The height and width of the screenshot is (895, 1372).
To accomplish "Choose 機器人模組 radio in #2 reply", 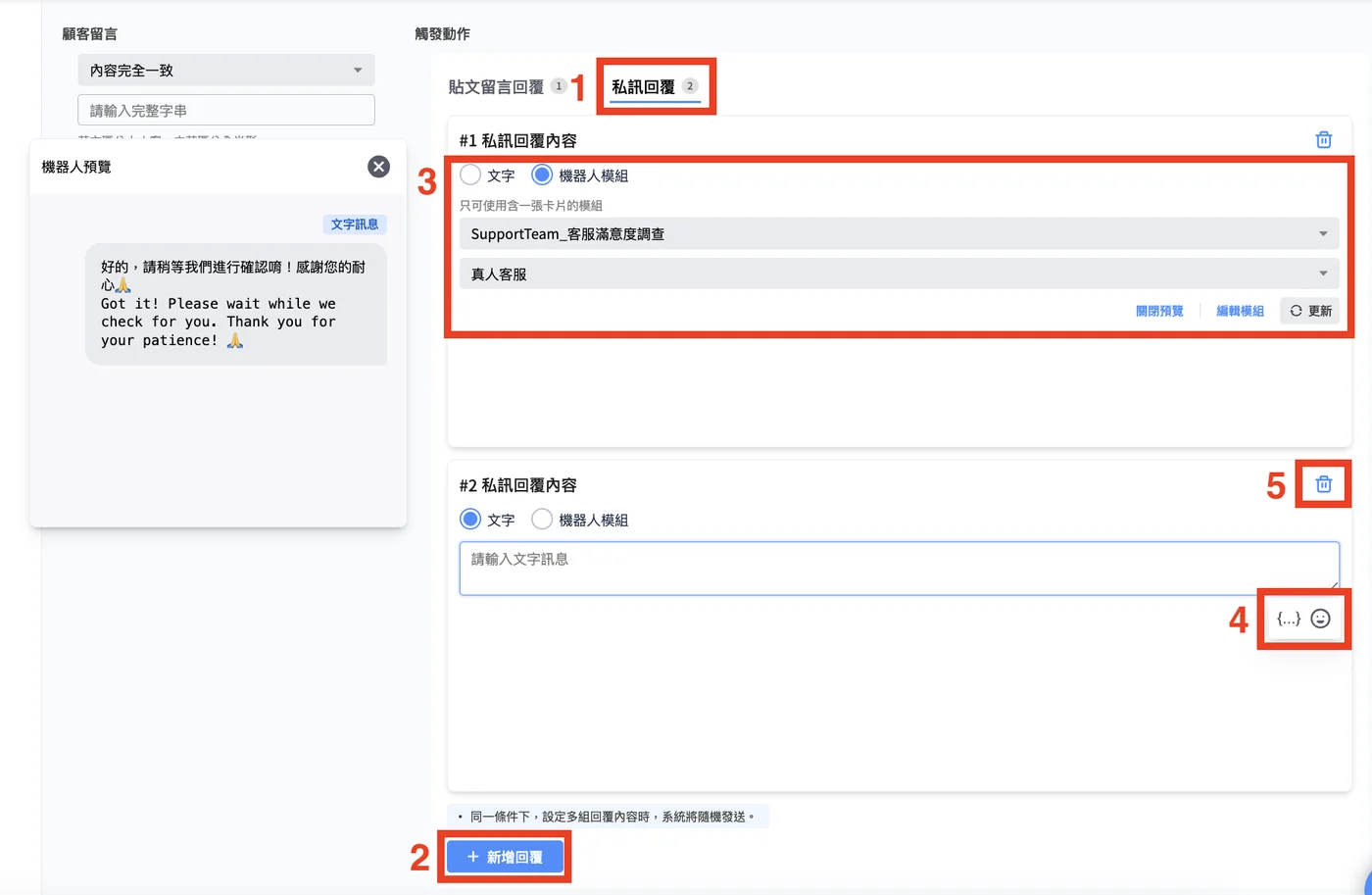I will coord(542,520).
